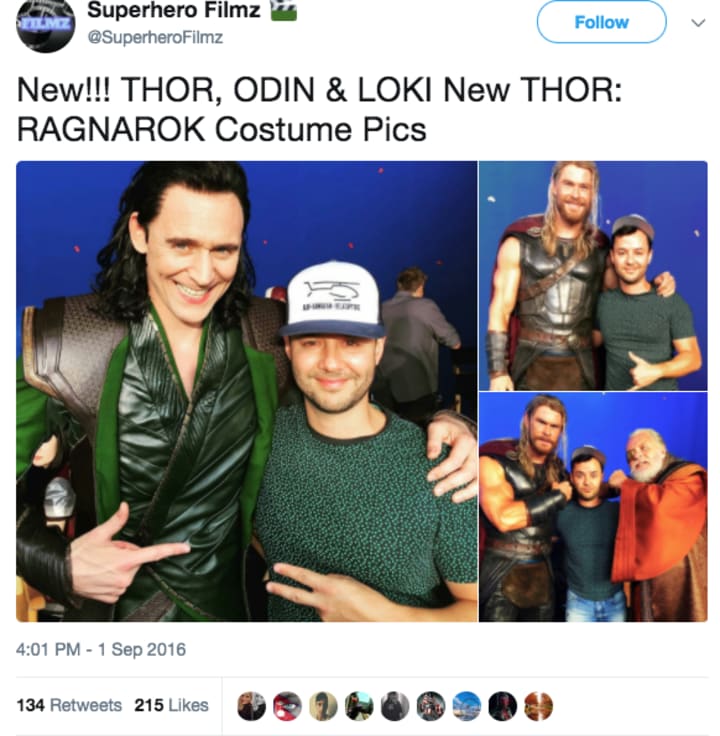Open the Superhero Filmz profile avatar
This screenshot has height=736, width=720.
(x=46, y=24)
